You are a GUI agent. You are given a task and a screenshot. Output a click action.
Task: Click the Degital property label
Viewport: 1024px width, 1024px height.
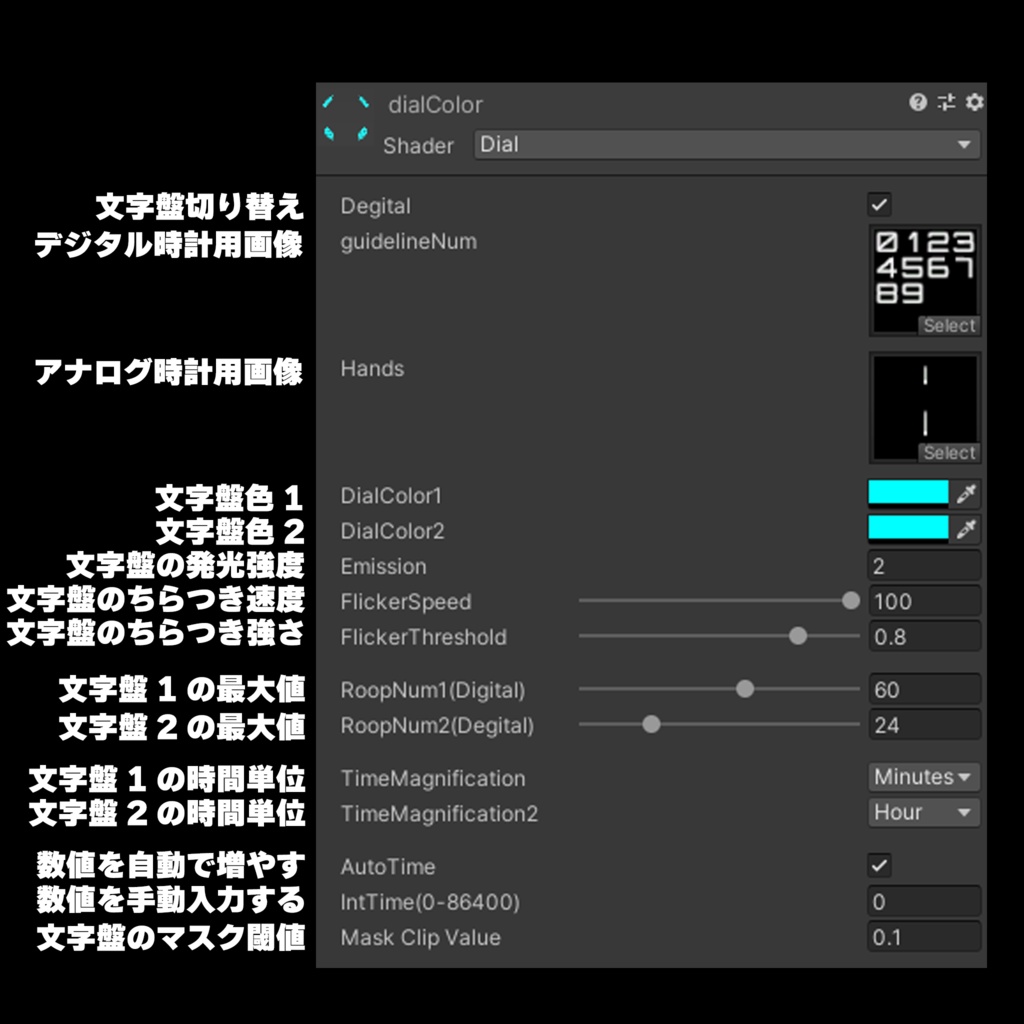point(376,206)
